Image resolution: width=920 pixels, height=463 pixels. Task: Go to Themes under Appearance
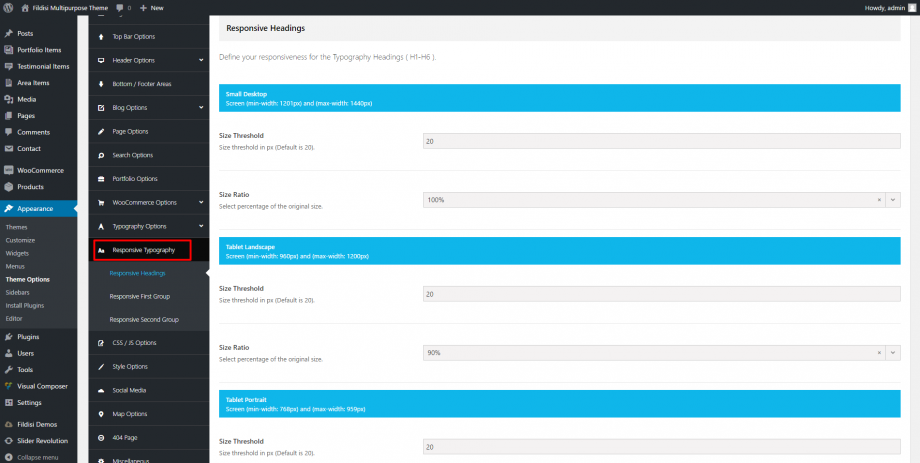[16, 227]
